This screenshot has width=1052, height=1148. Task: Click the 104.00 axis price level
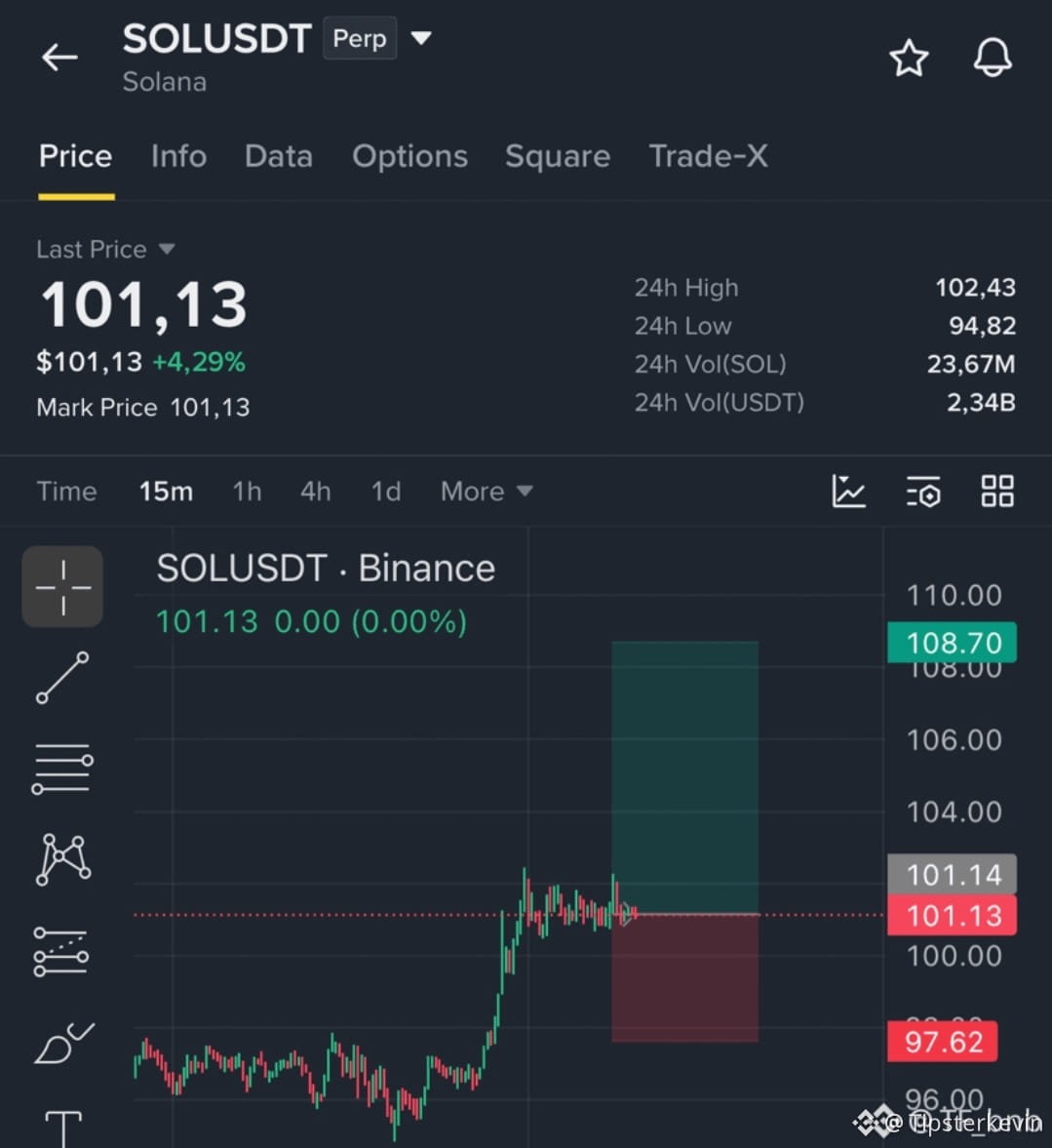[x=954, y=812]
